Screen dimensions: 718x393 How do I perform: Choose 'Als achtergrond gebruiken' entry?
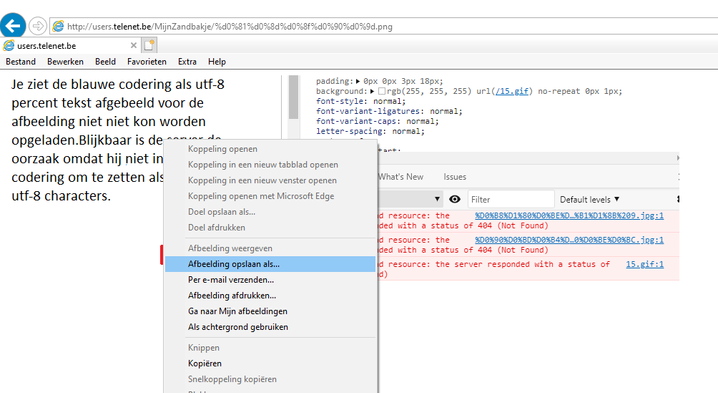270,327
